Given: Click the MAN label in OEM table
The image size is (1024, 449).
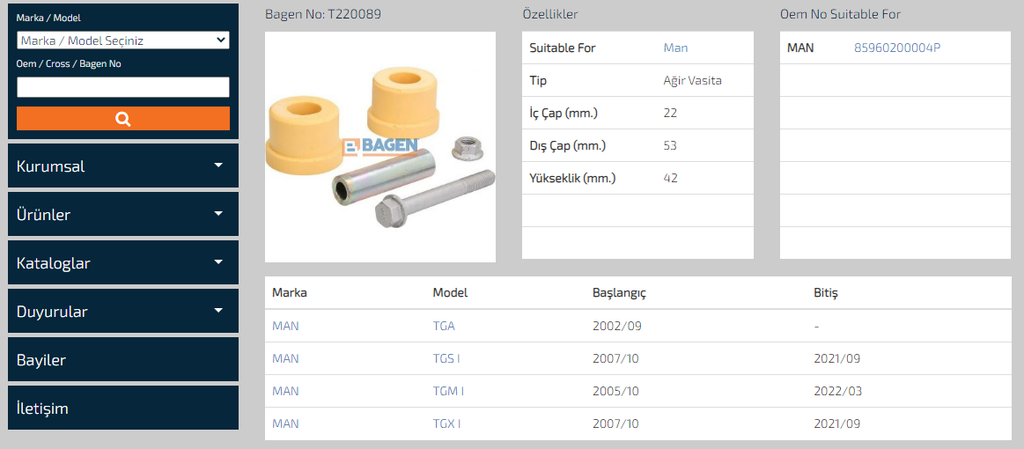Looking at the screenshot, I should (800, 48).
